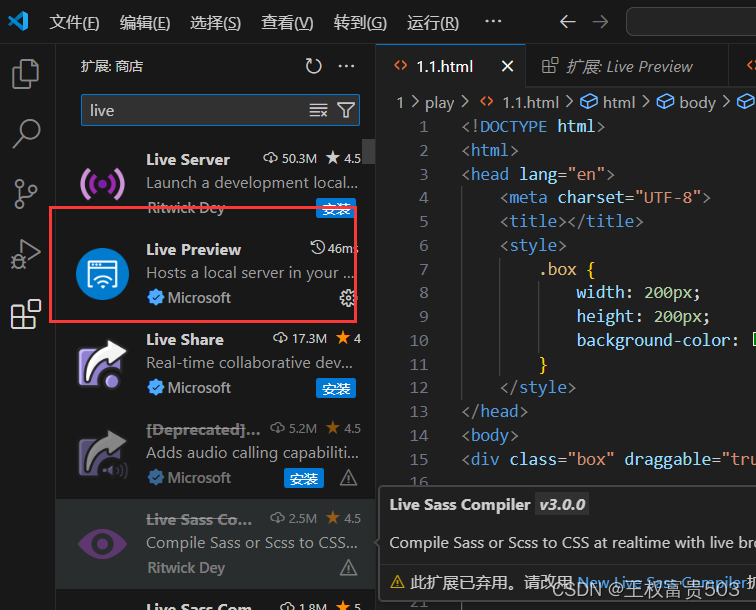Click the extension list scrollbar thumb
Screen dimensions: 756x610
[x=369, y=151]
